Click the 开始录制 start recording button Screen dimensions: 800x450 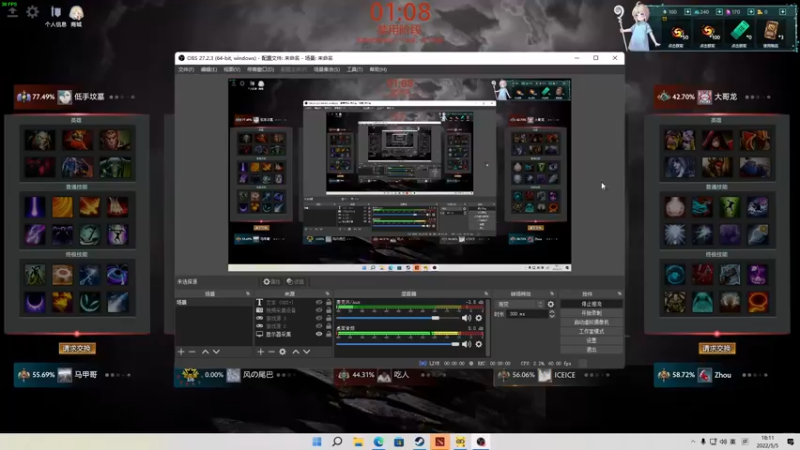[x=591, y=313]
